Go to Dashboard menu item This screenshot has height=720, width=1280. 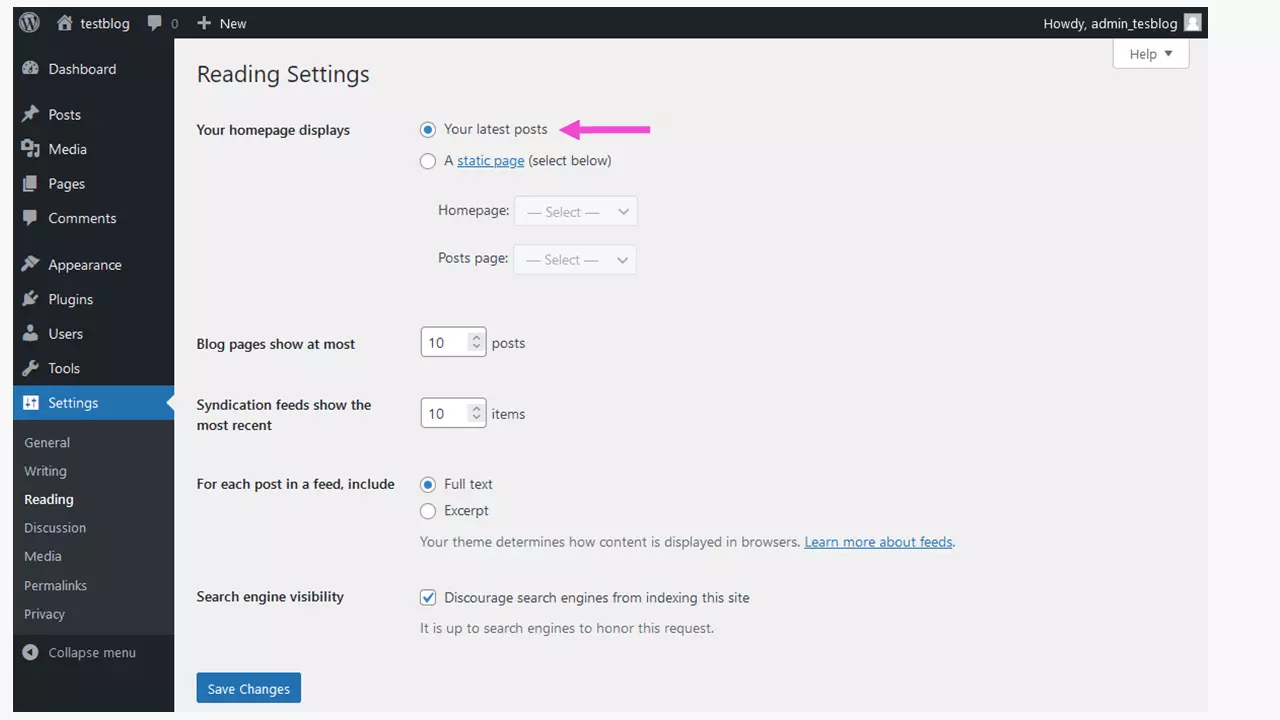pos(82,69)
